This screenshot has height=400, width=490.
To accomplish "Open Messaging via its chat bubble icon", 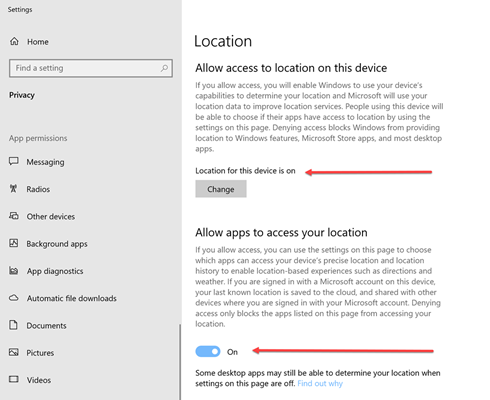I will click(14, 162).
